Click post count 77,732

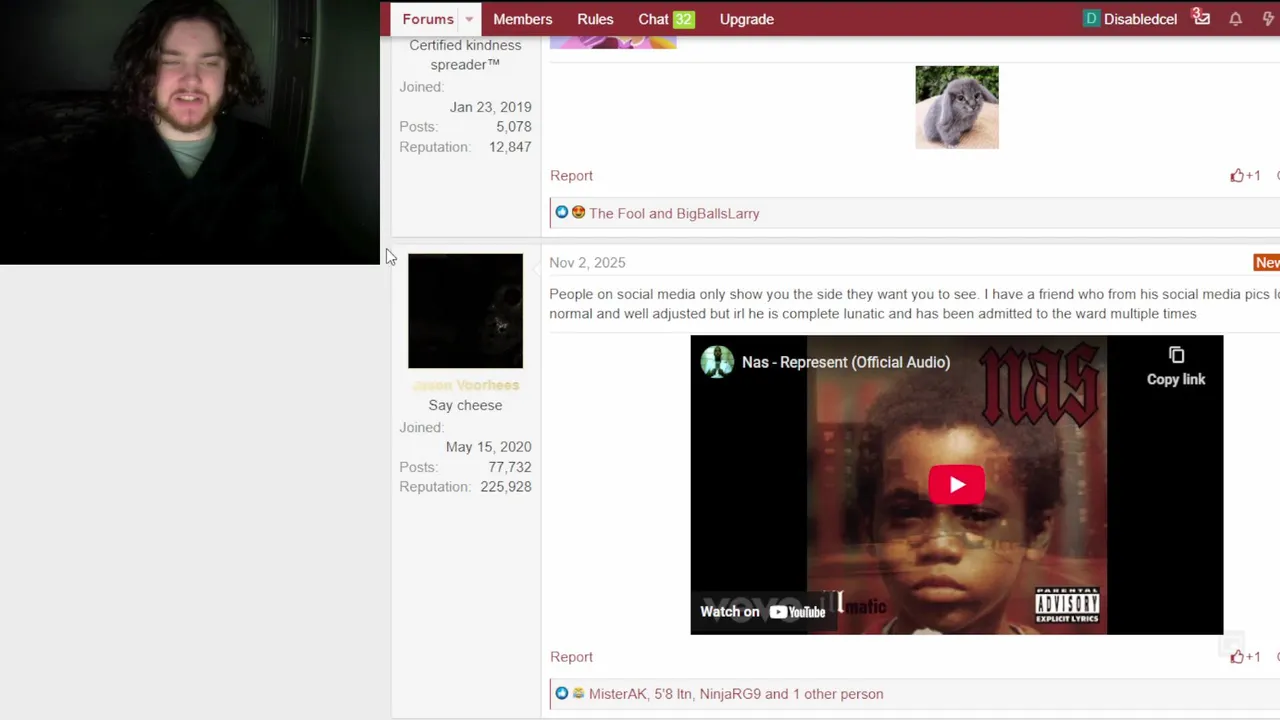coord(510,467)
